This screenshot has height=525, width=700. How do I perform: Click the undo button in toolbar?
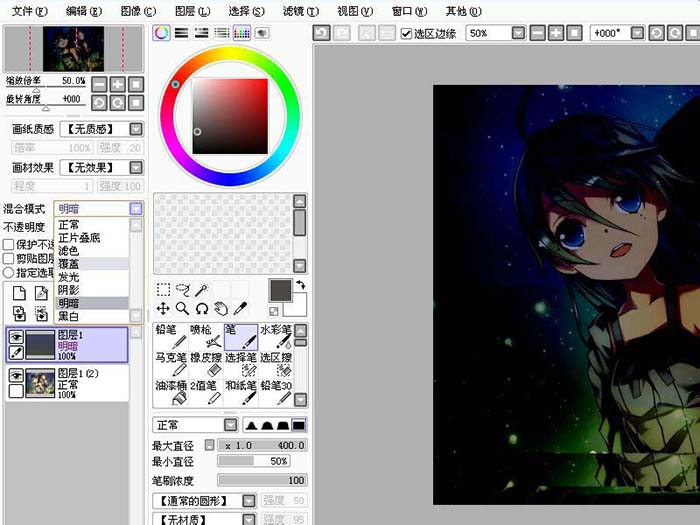pyautogui.click(x=321, y=33)
